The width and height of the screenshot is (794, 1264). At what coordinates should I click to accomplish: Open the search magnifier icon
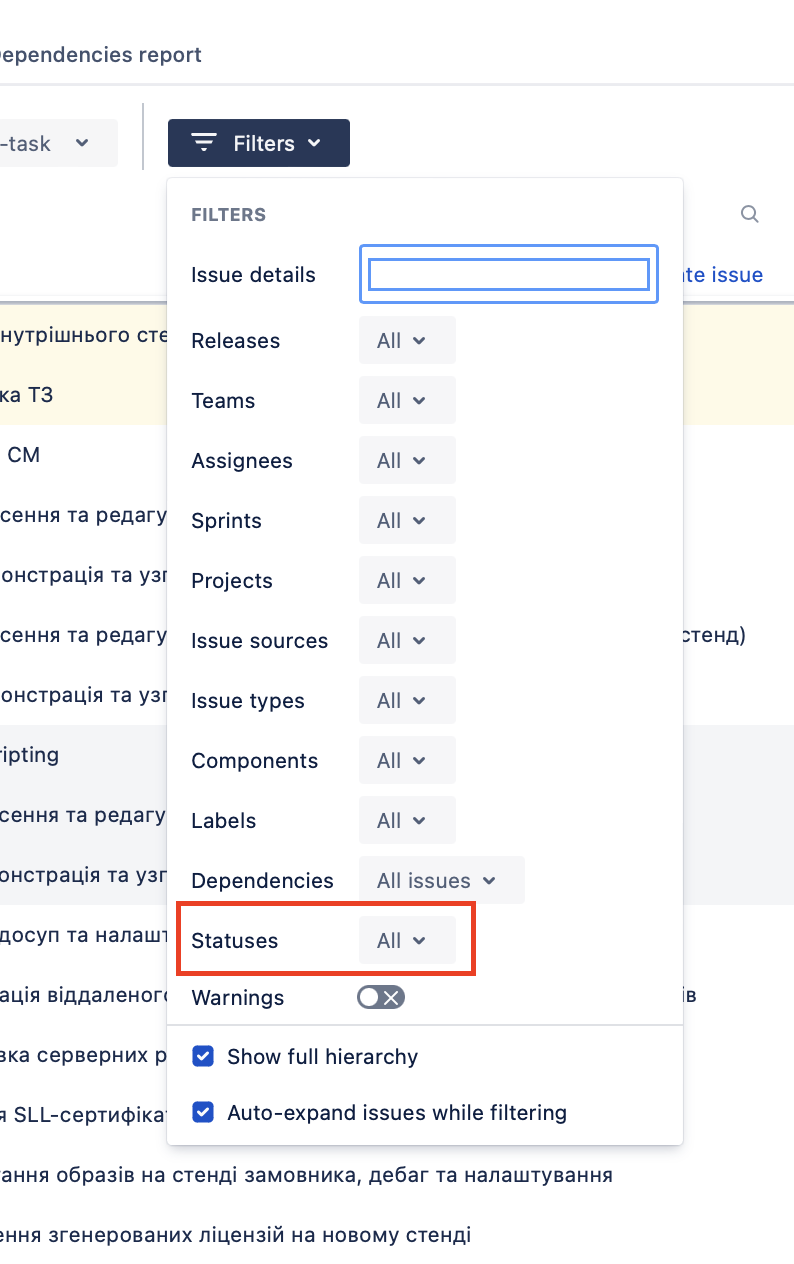[x=749, y=213]
